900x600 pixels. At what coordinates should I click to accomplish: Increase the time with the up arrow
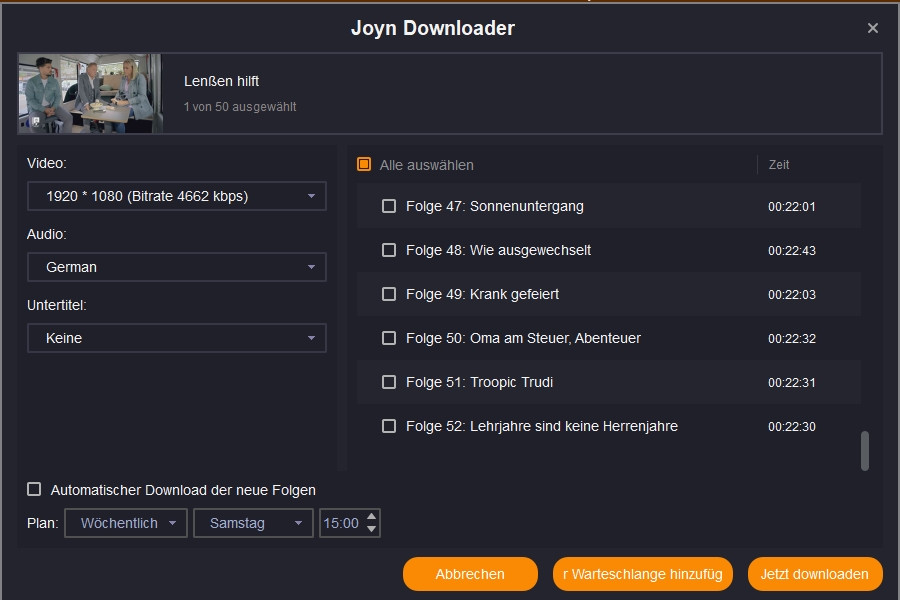point(372,517)
